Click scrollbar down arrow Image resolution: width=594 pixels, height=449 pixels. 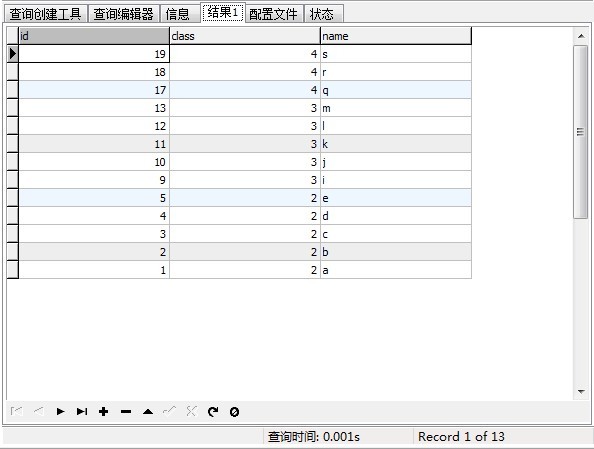[x=581, y=391]
